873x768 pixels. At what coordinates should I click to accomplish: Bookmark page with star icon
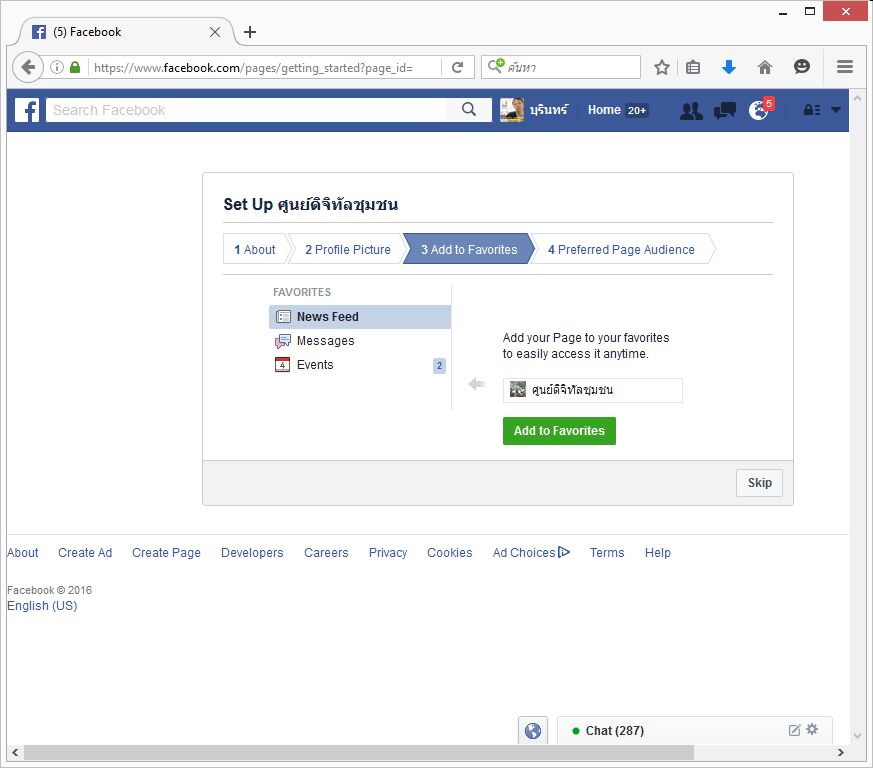(x=662, y=67)
